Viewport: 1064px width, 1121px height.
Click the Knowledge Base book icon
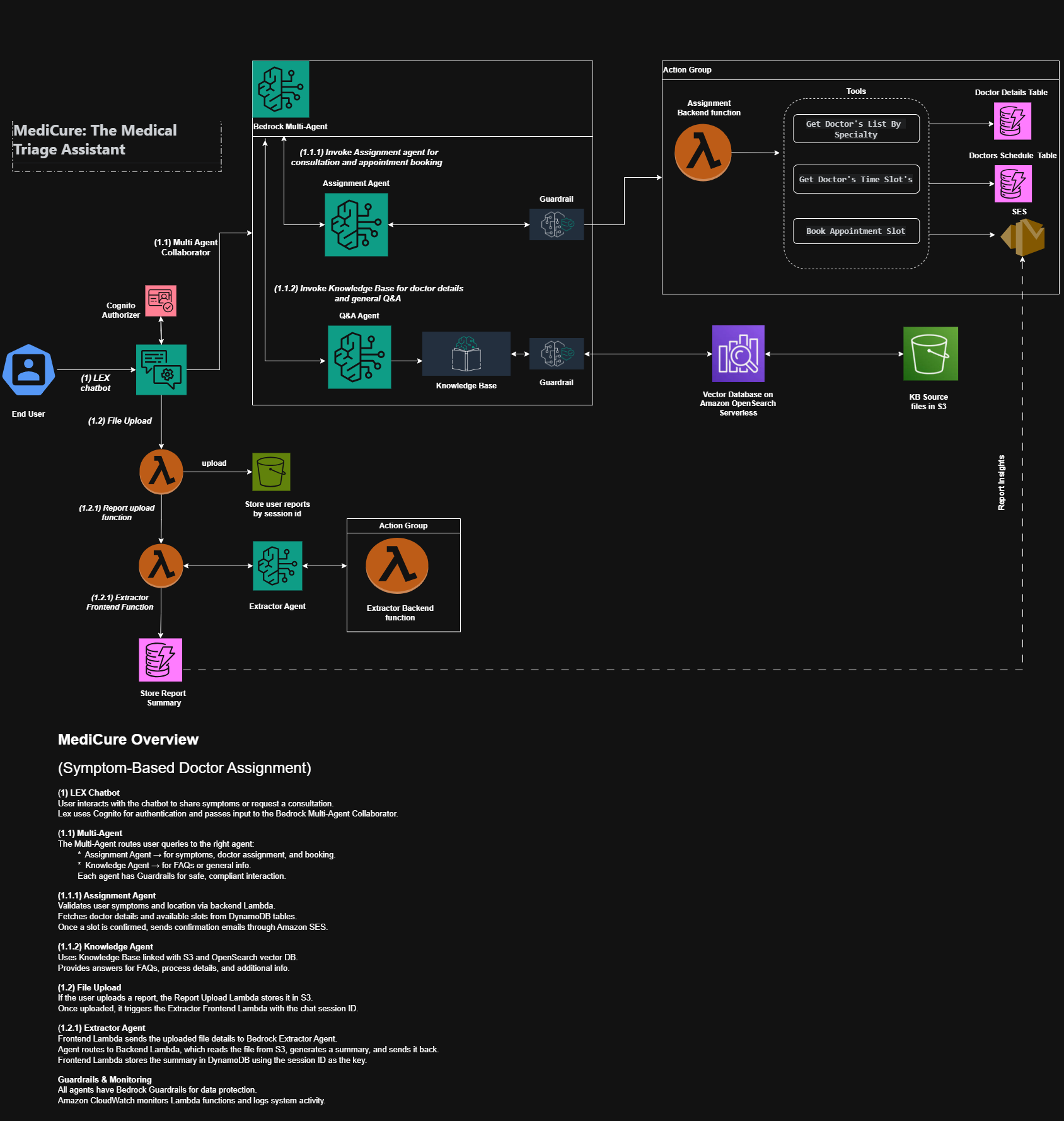tap(466, 354)
